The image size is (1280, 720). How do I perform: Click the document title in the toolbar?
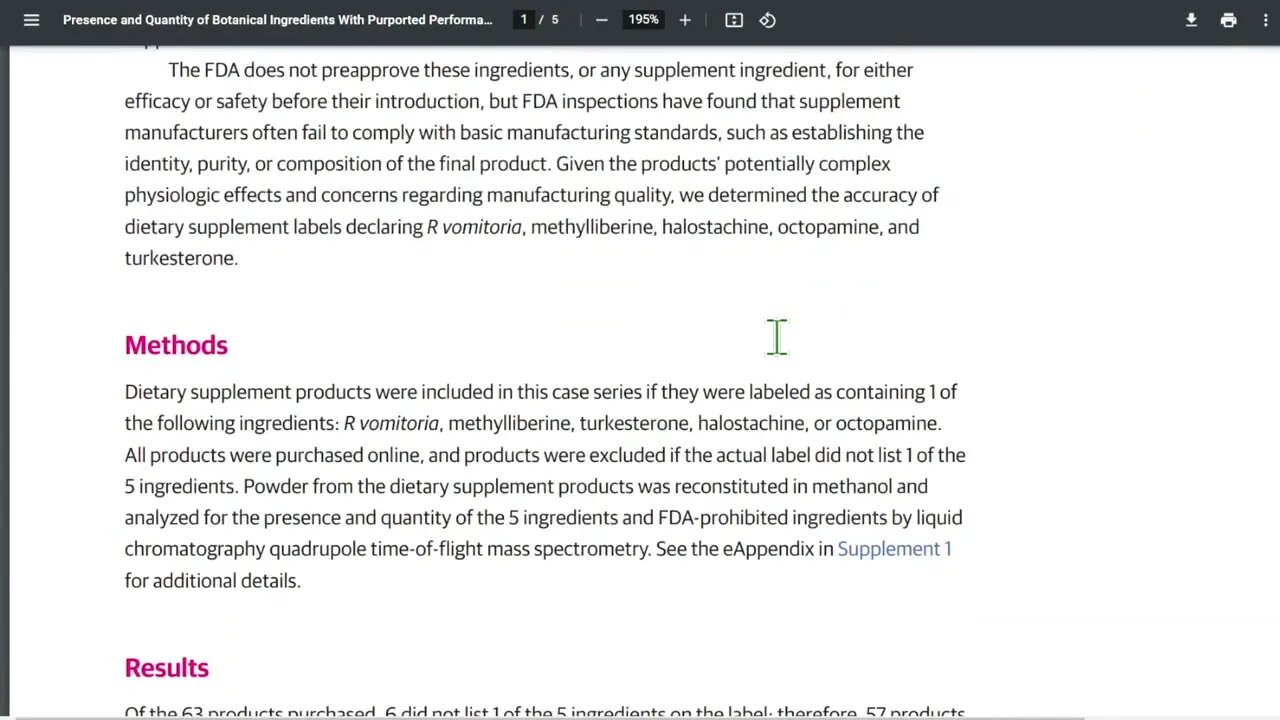click(277, 20)
